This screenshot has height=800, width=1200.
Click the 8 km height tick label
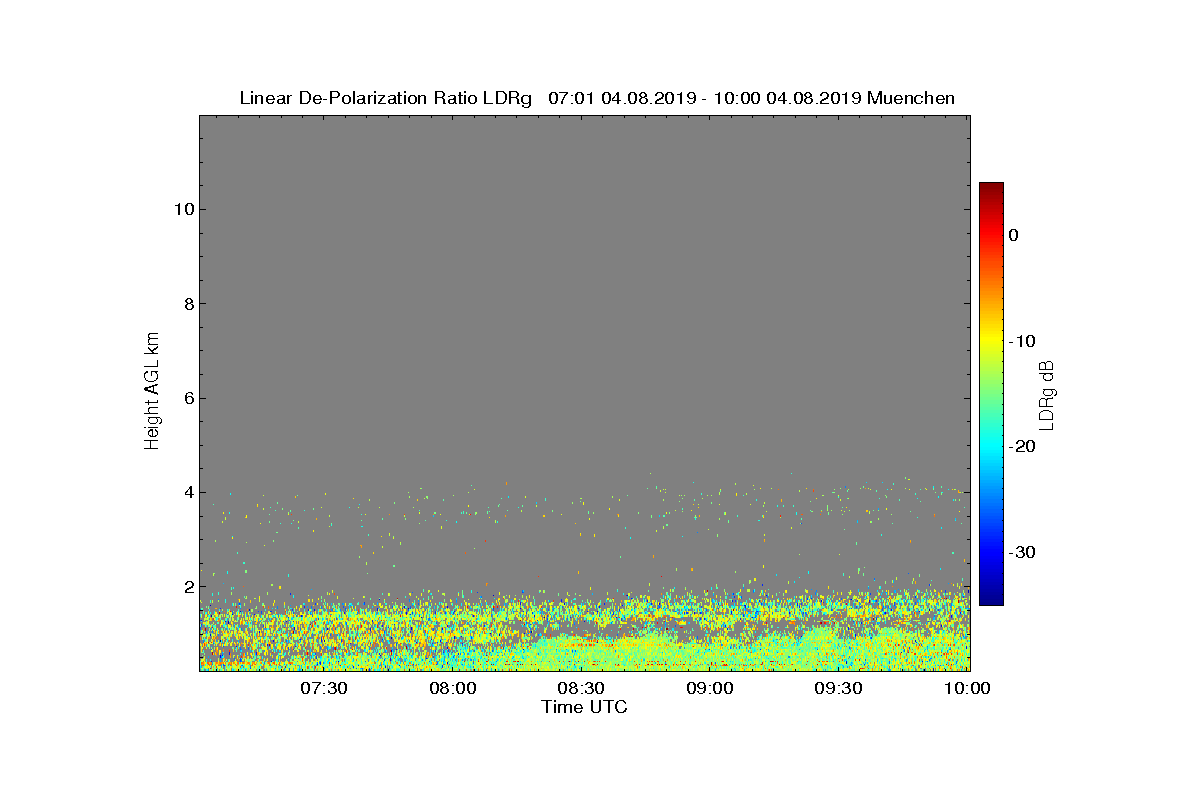(185, 303)
